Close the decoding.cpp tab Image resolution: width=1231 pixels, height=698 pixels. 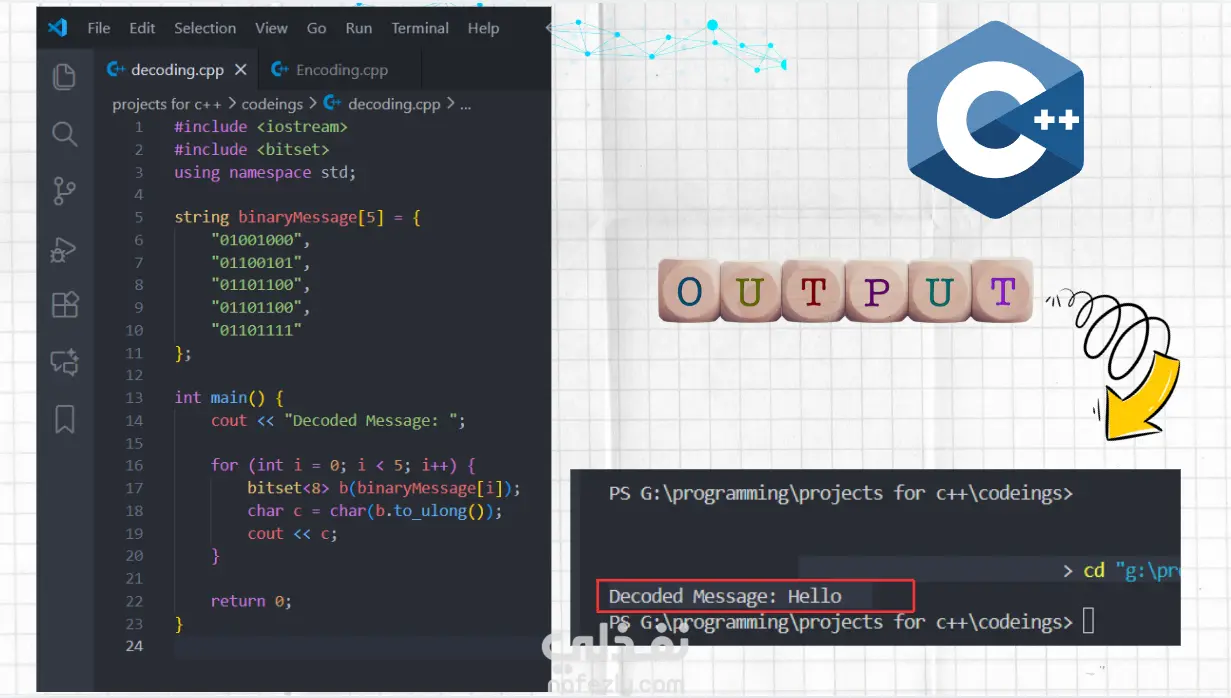pos(241,70)
